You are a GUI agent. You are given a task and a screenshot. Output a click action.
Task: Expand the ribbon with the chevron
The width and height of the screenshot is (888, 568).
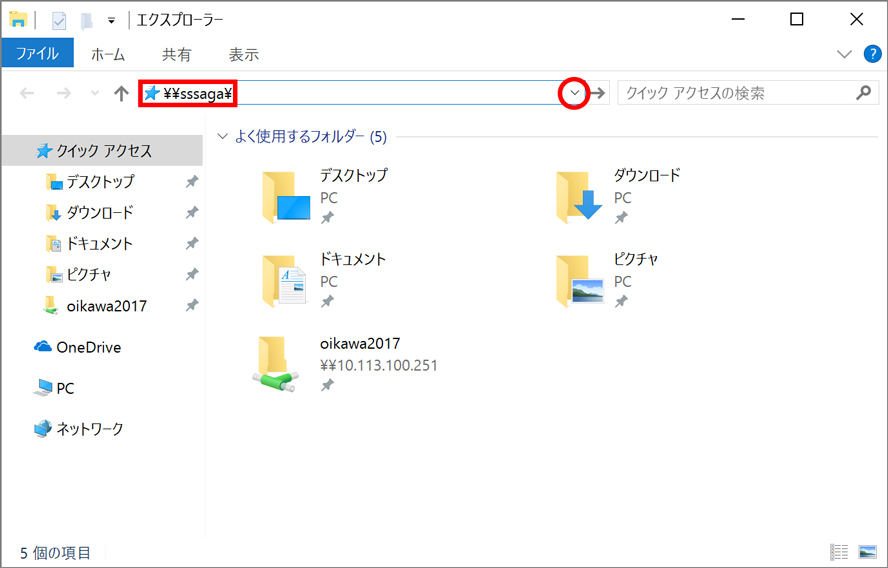tap(843, 54)
